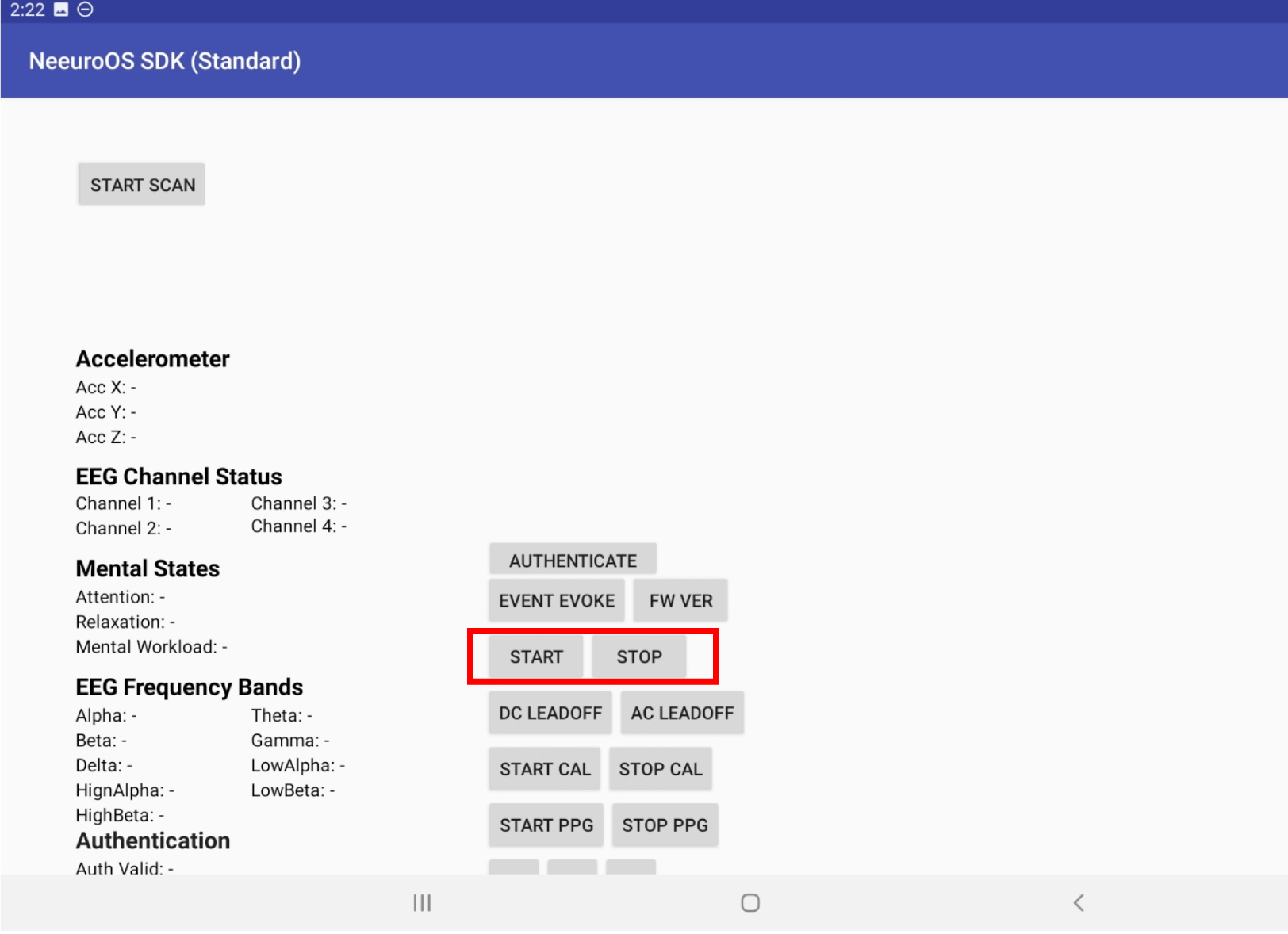This screenshot has width=1288, height=934.
Task: Tap the Do Not Disturb status bar icon
Action: tap(86, 10)
